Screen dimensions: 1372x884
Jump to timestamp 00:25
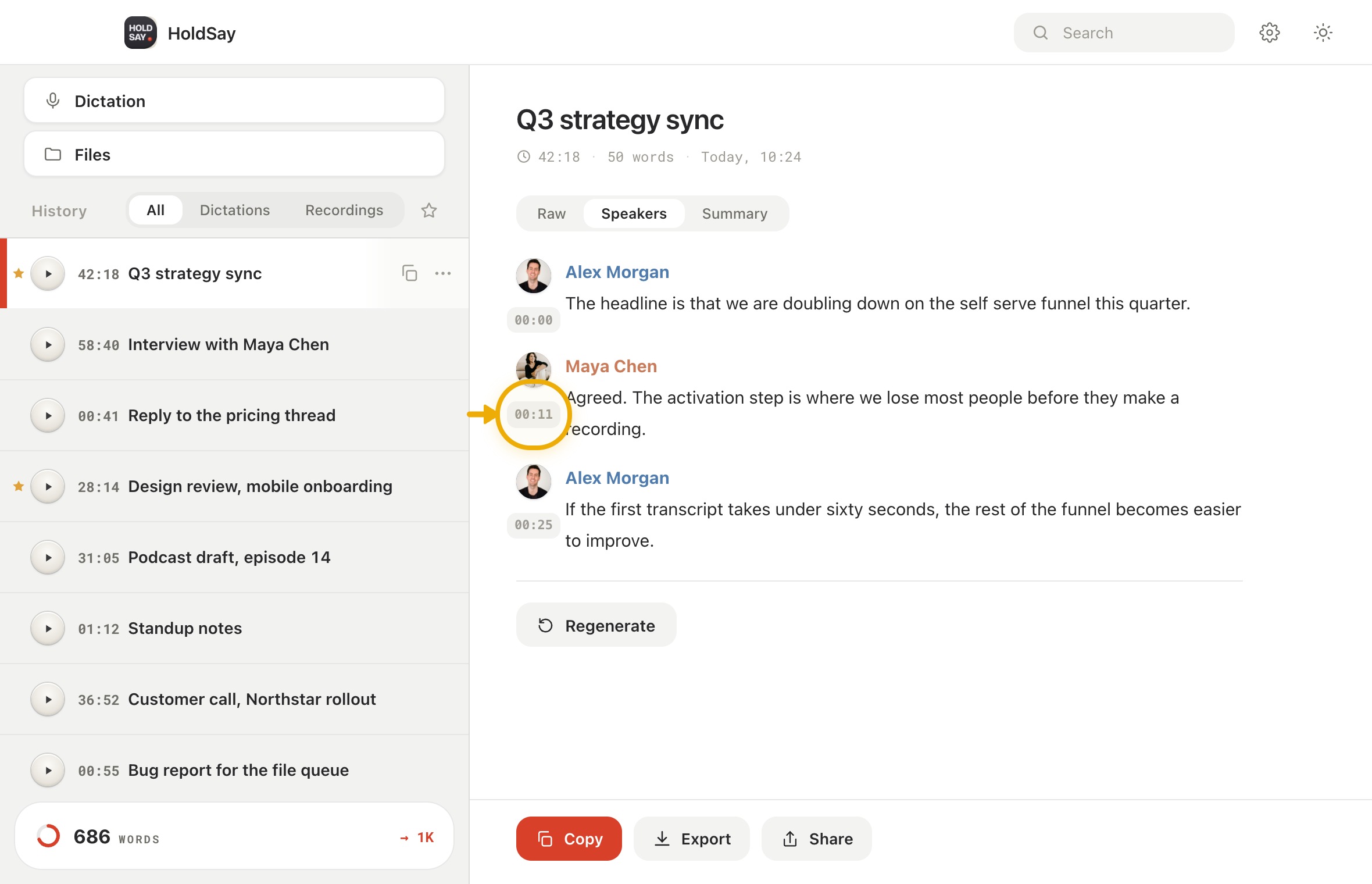click(x=533, y=525)
